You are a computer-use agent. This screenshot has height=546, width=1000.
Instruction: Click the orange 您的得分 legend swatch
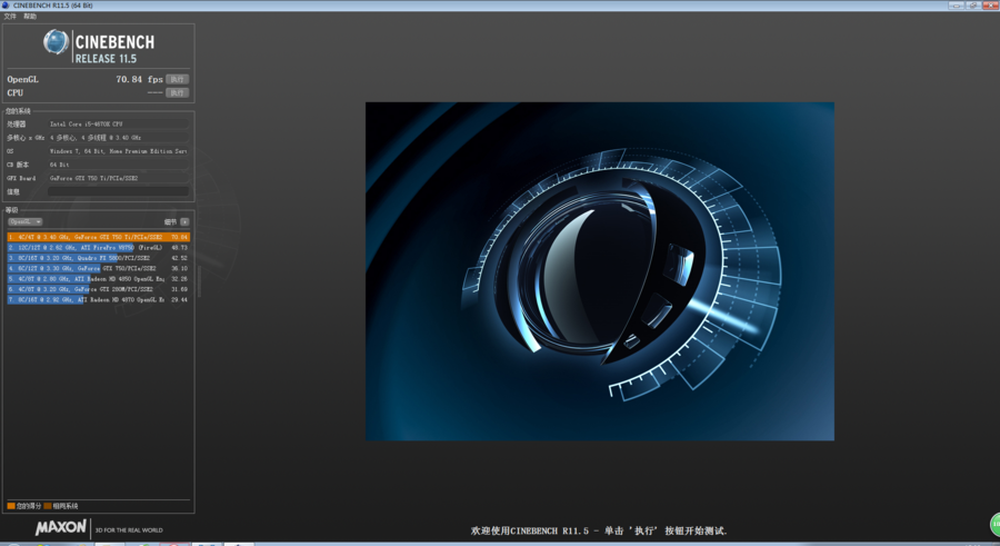(x=11, y=506)
